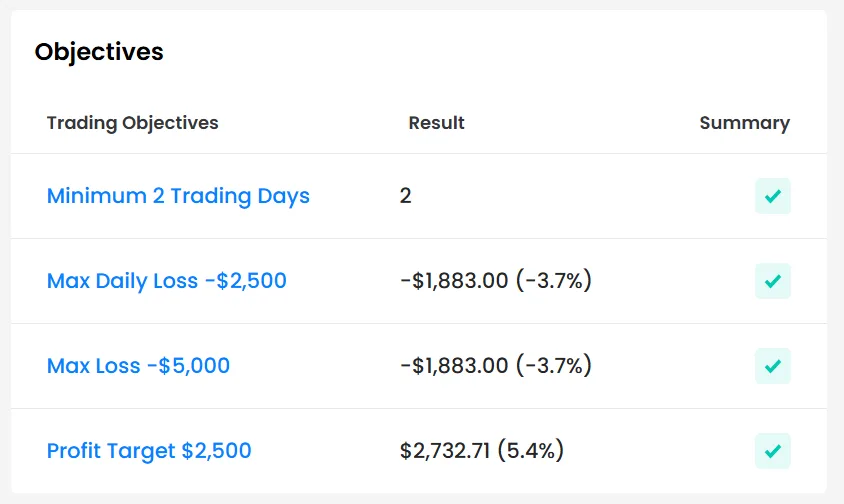Screen dimensions: 844x504
Task: Click the (-3.7%) percentage in Max Loss row
Action: [554, 366]
